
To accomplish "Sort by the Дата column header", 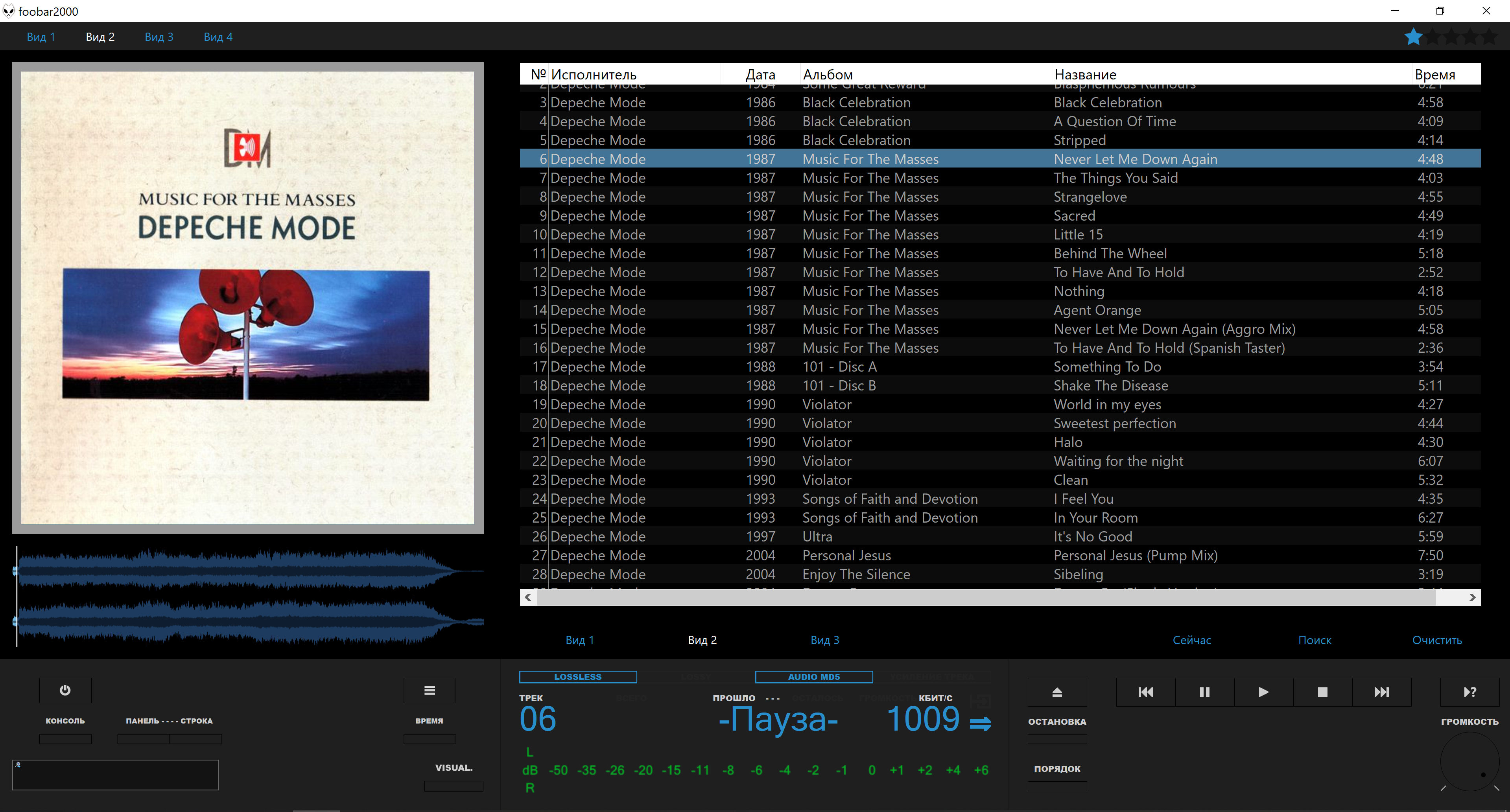I will point(760,74).
